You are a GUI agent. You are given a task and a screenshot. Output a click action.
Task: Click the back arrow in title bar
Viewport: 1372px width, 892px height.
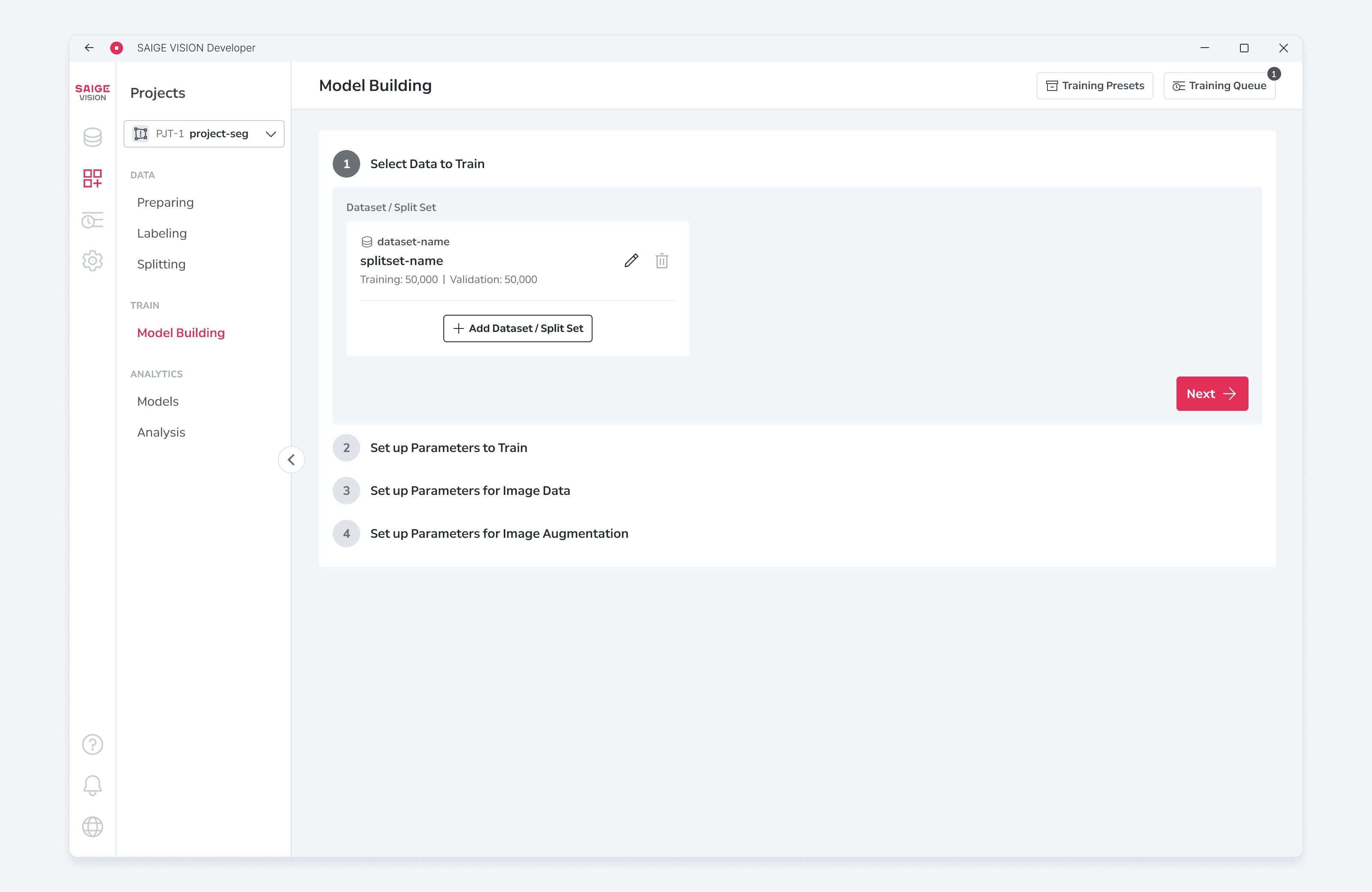coord(89,48)
